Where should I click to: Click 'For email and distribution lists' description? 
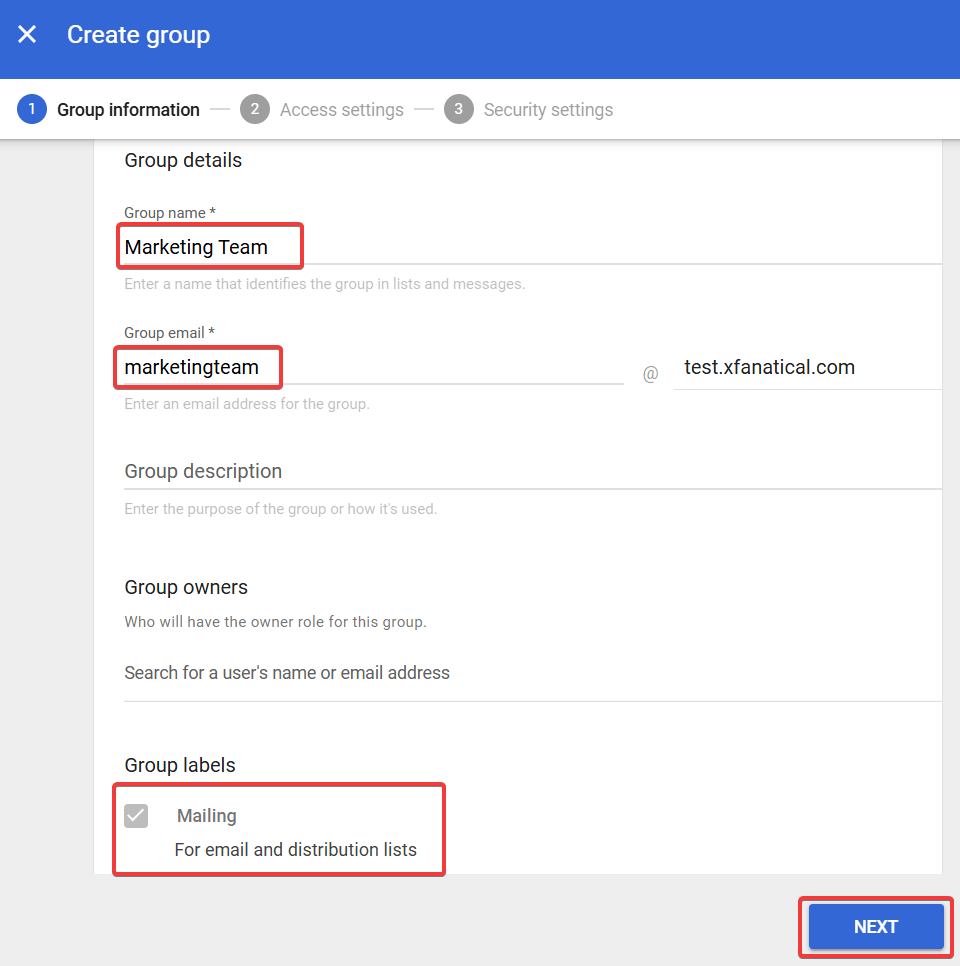[295, 850]
